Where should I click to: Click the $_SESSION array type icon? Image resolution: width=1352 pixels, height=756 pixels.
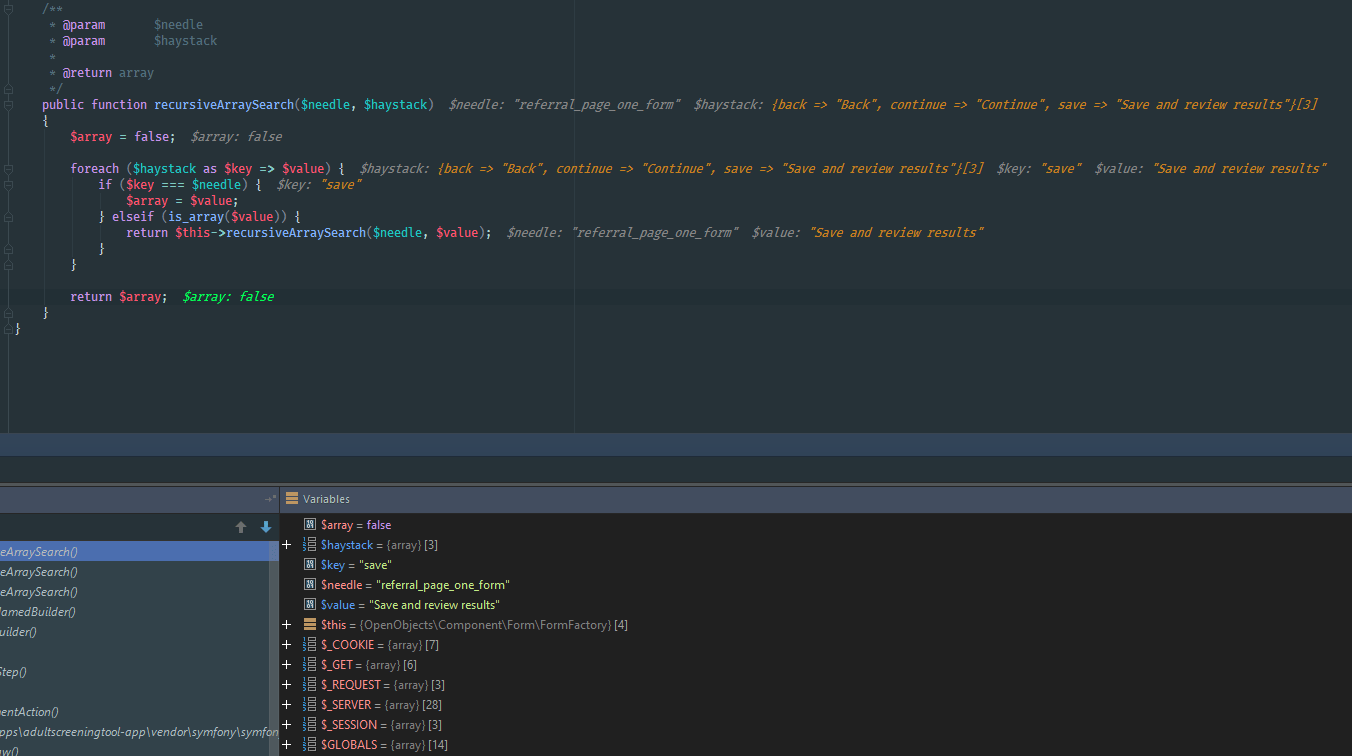point(310,725)
